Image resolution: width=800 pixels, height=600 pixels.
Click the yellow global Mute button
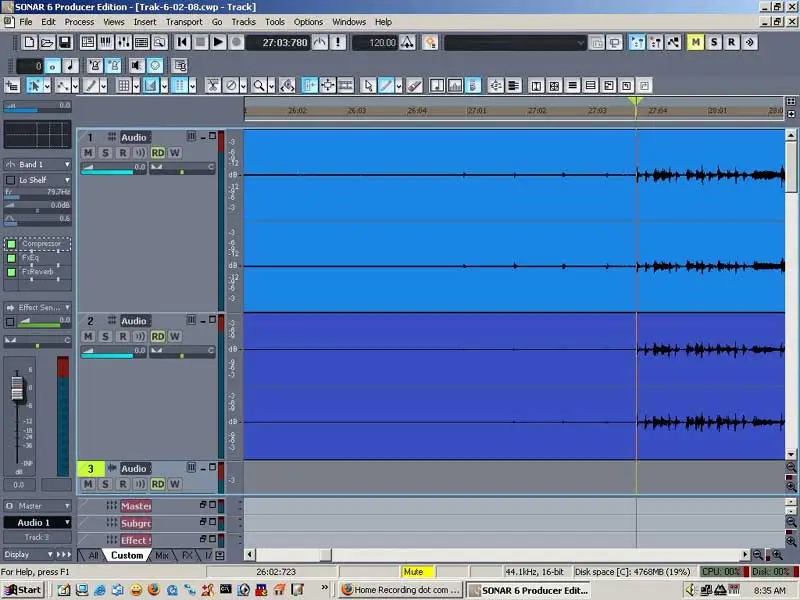click(x=696, y=42)
